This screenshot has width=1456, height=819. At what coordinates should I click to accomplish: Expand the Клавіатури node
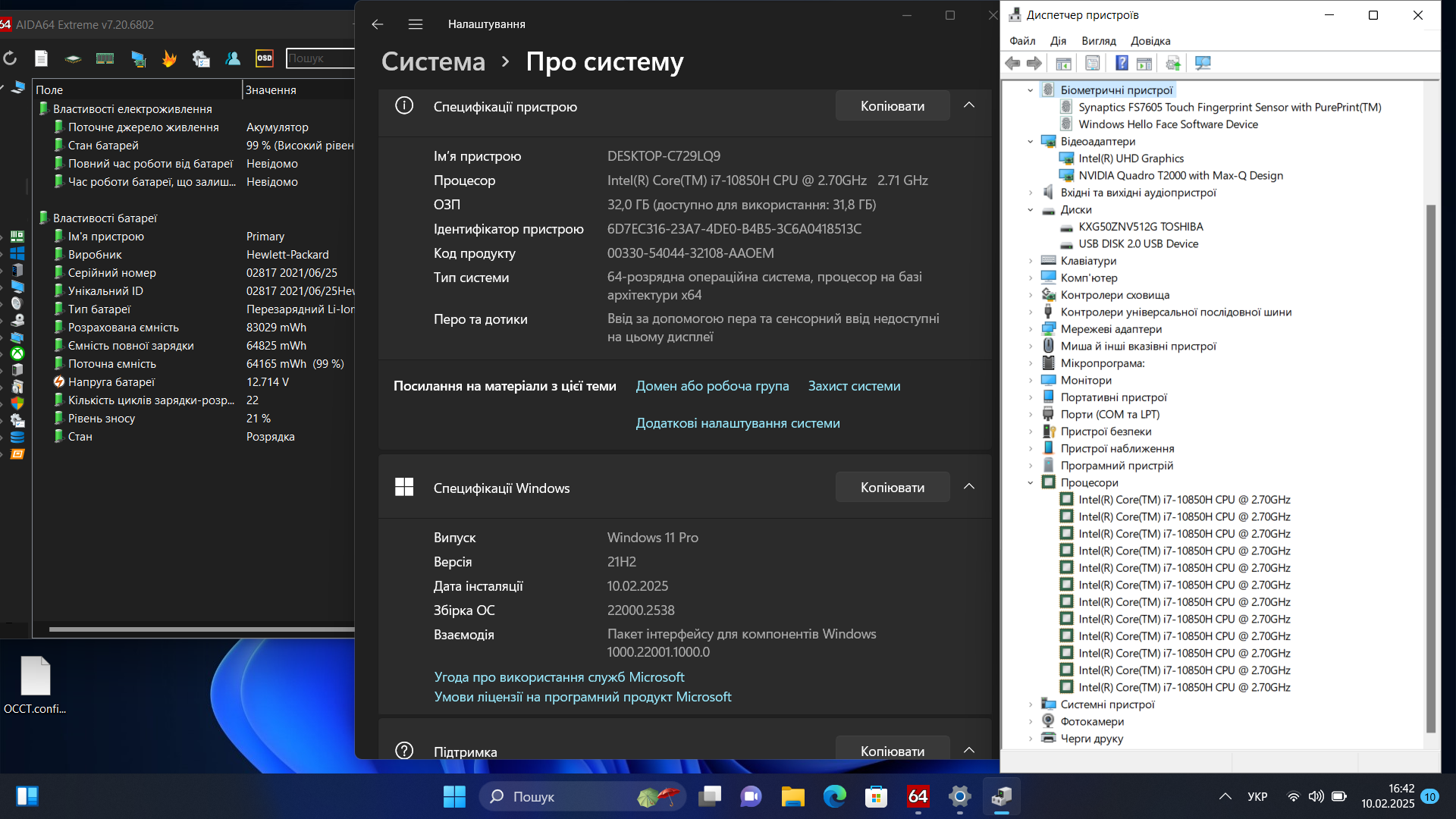pyautogui.click(x=1031, y=261)
